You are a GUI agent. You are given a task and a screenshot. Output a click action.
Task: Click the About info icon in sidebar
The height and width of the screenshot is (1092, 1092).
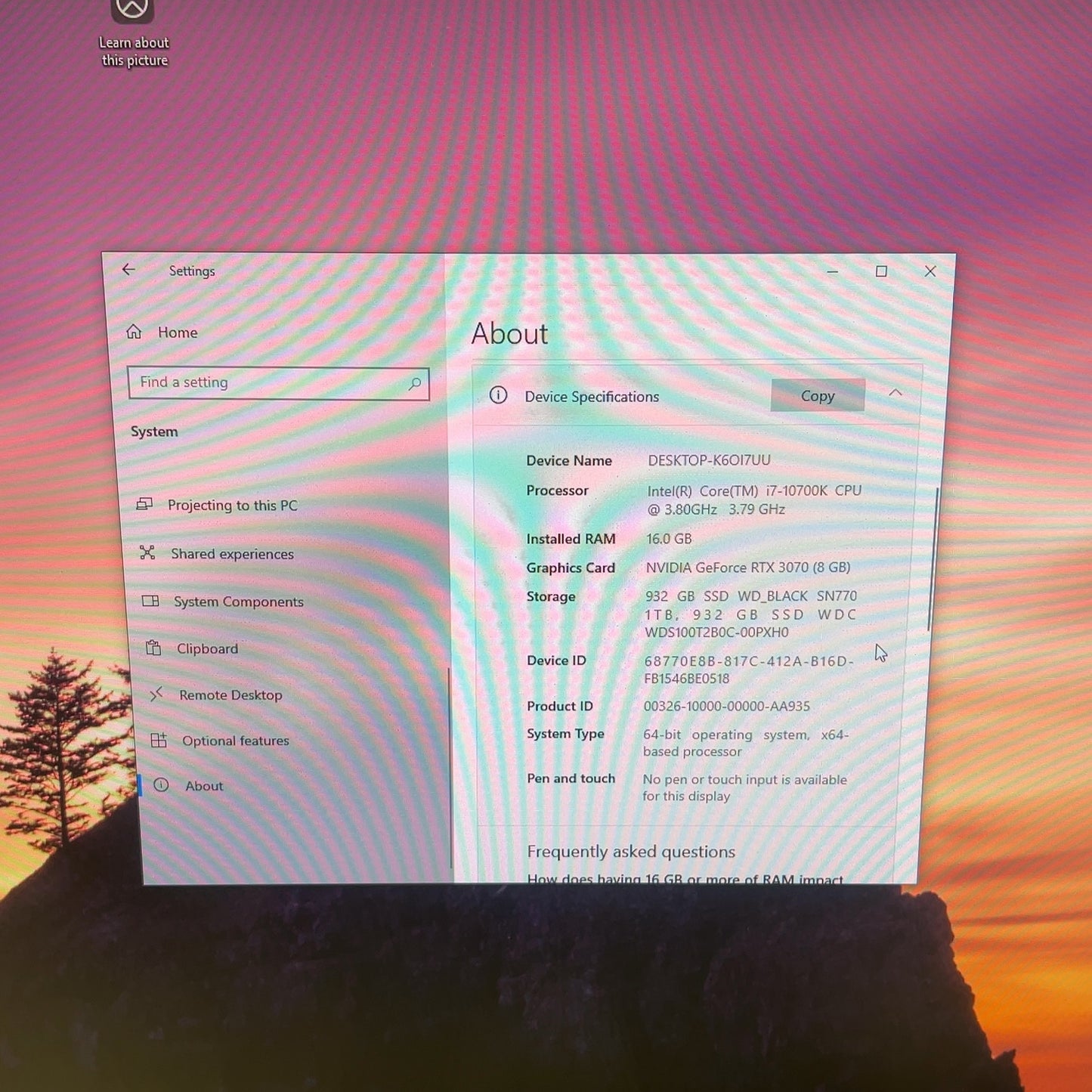pos(161,785)
